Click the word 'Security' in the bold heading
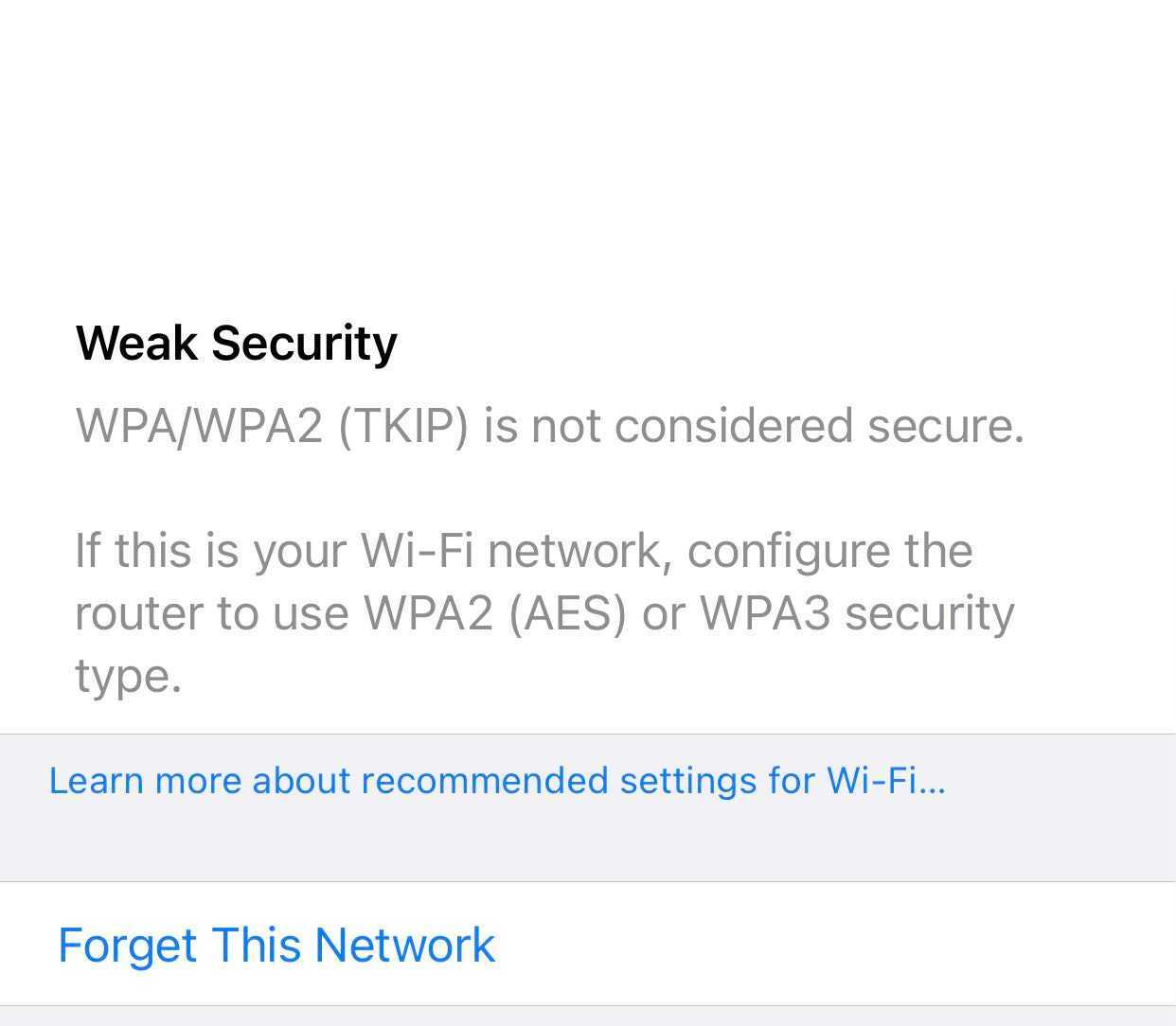This screenshot has width=1176, height=1026. coord(304,343)
